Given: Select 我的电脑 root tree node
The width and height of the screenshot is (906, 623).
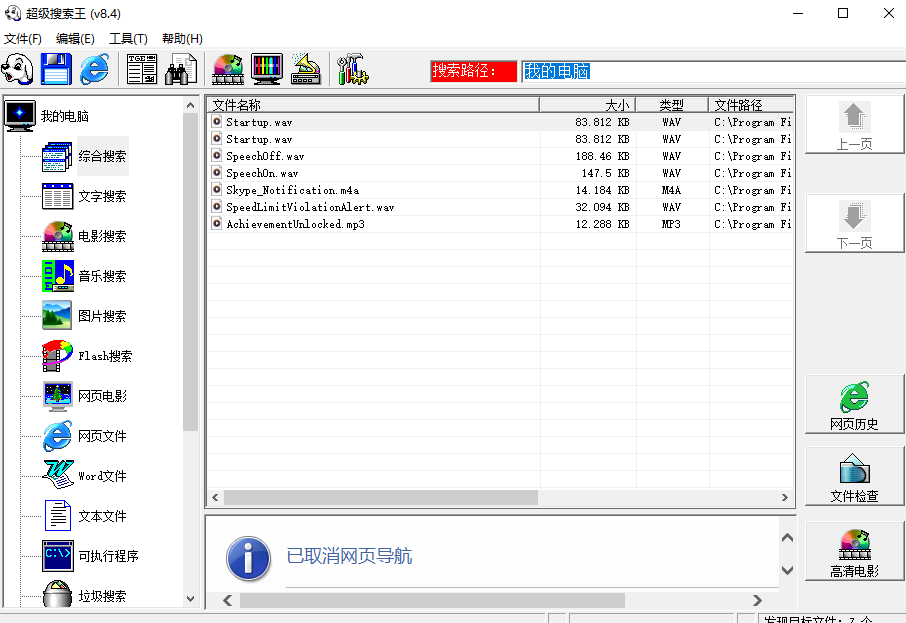Looking at the screenshot, I should tap(65, 116).
